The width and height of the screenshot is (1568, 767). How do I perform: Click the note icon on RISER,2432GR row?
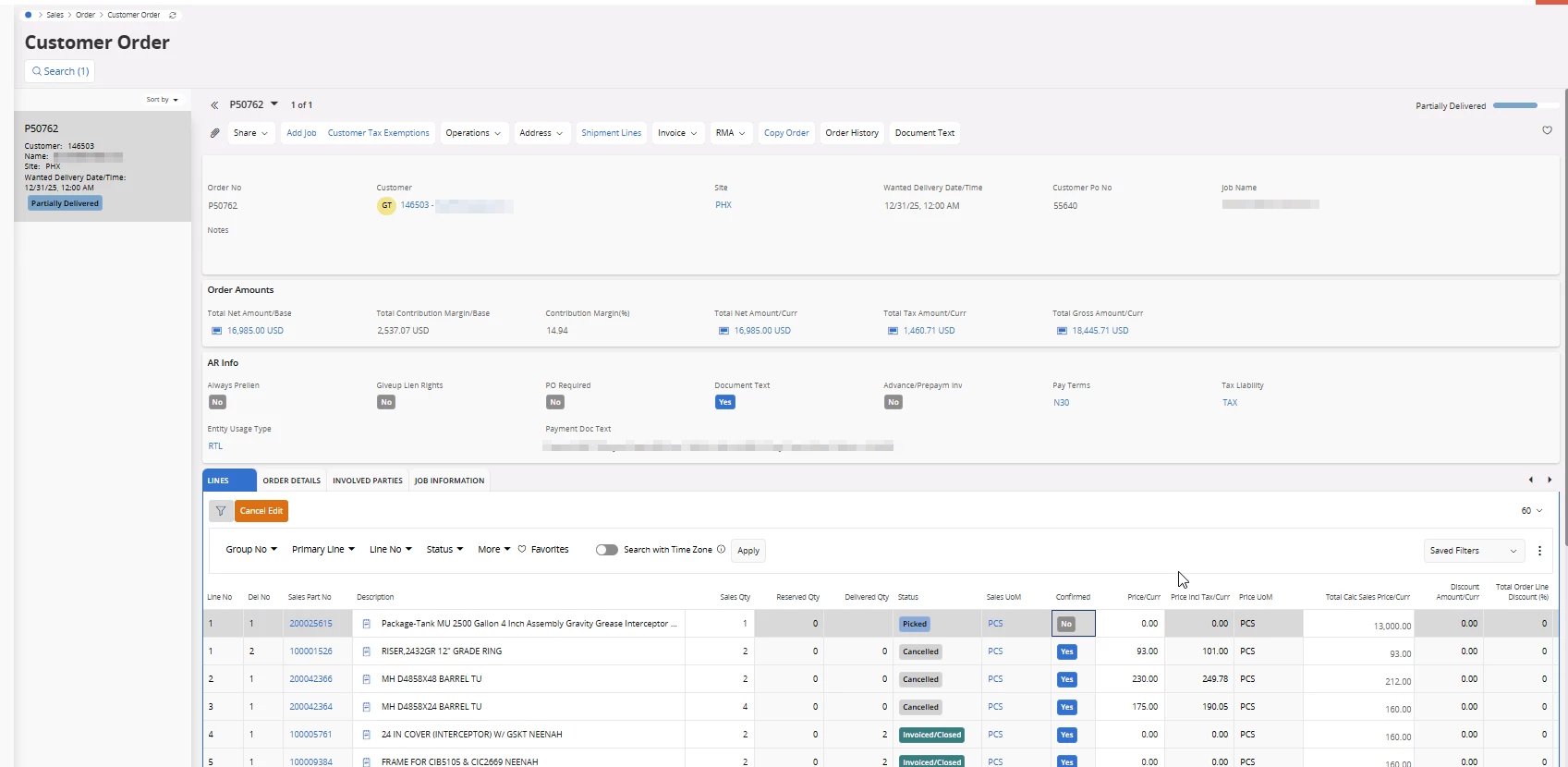(x=366, y=651)
